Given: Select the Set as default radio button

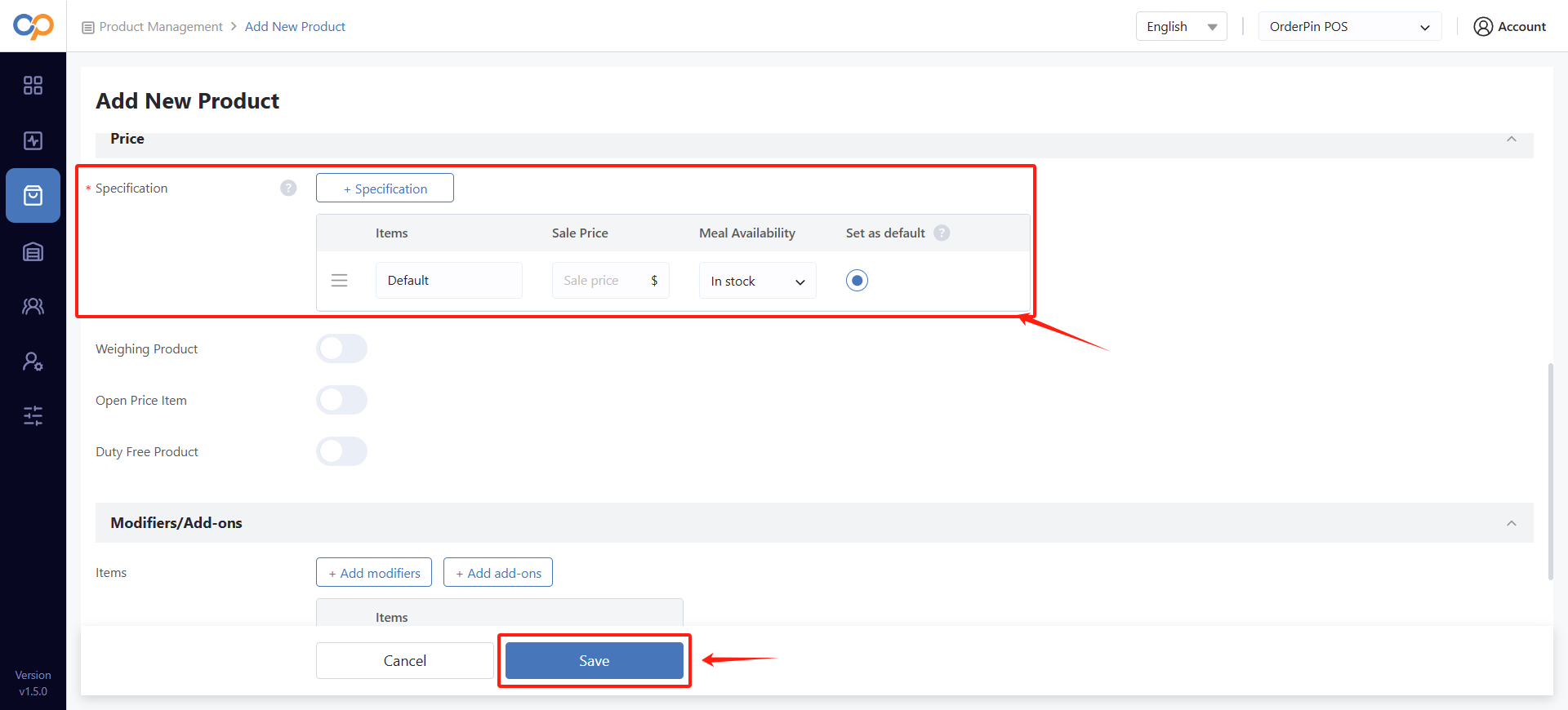Looking at the screenshot, I should pos(857,281).
